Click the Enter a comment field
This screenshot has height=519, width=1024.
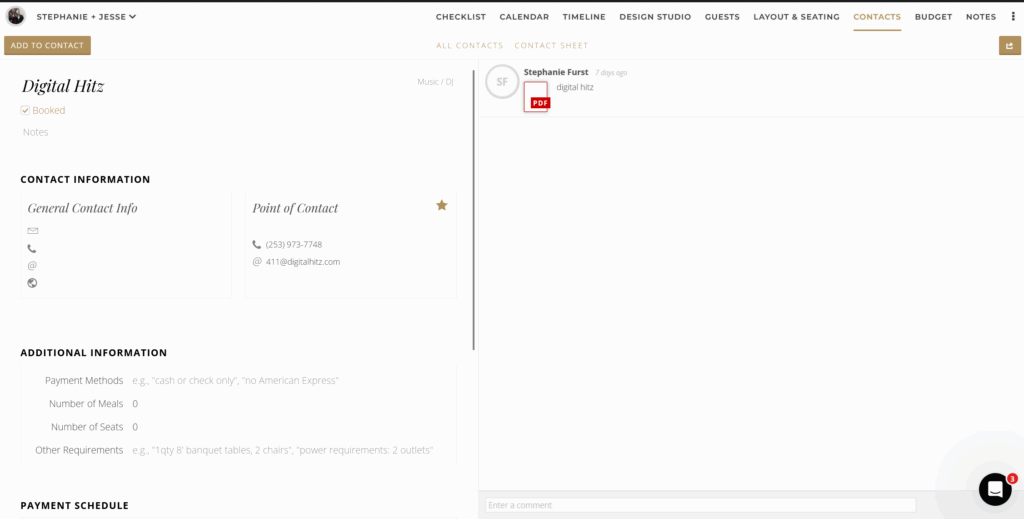point(700,505)
